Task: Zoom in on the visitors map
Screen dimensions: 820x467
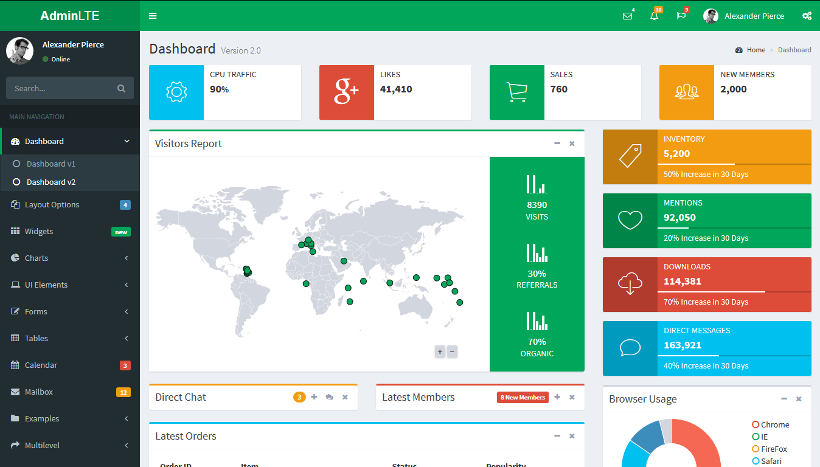Action: (x=439, y=351)
